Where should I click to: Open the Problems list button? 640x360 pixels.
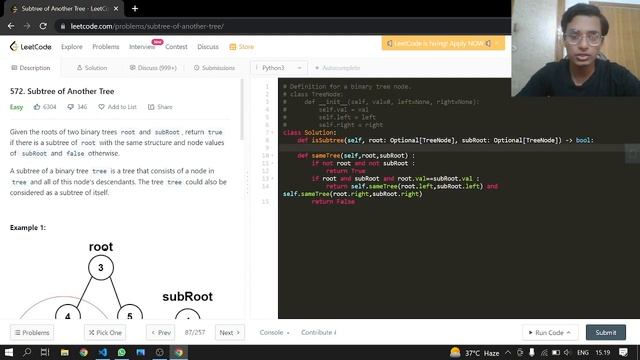coord(32,333)
